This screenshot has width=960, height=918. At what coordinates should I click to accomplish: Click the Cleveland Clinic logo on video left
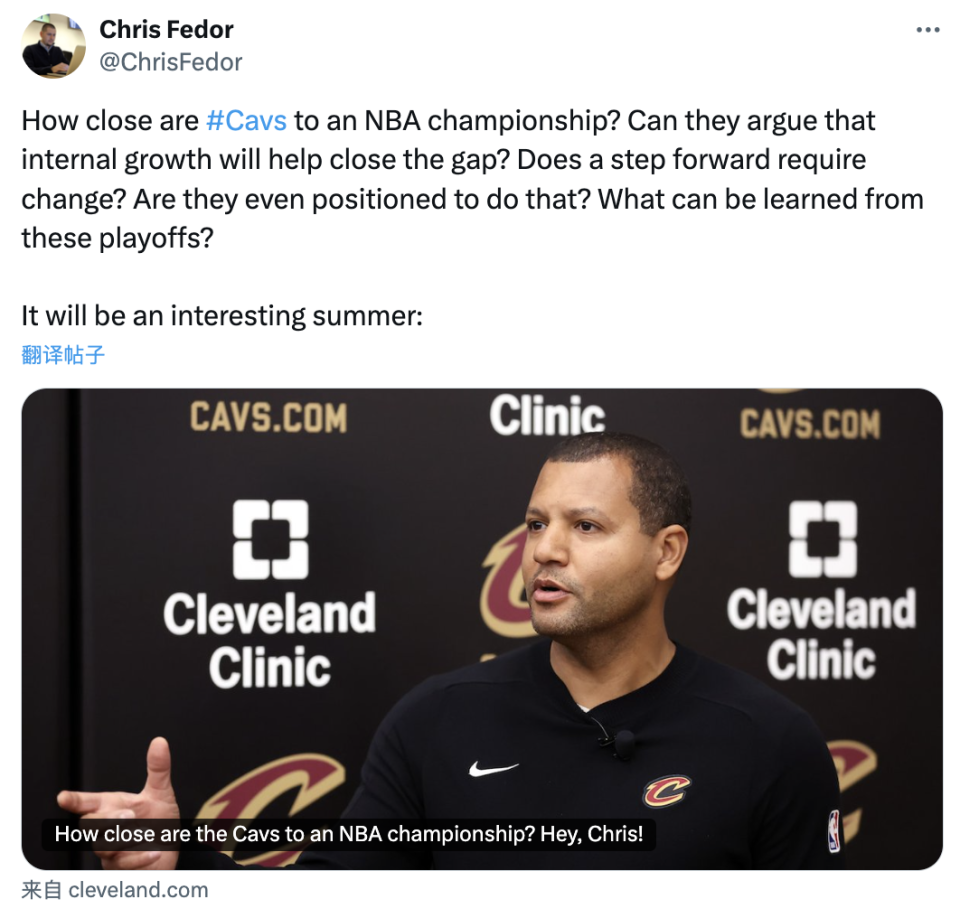pos(269,594)
